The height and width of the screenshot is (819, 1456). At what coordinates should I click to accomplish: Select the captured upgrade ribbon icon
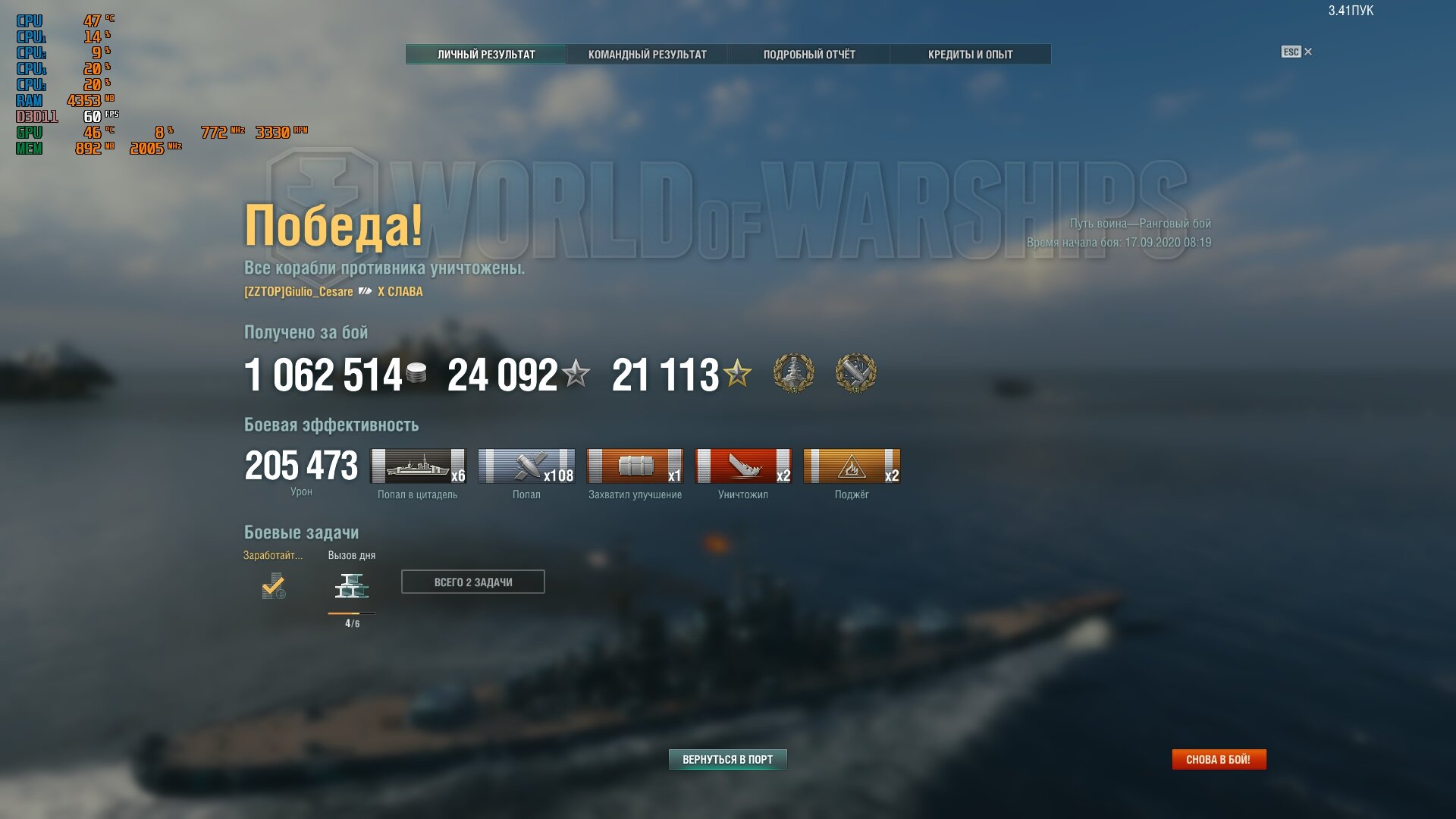tap(635, 466)
